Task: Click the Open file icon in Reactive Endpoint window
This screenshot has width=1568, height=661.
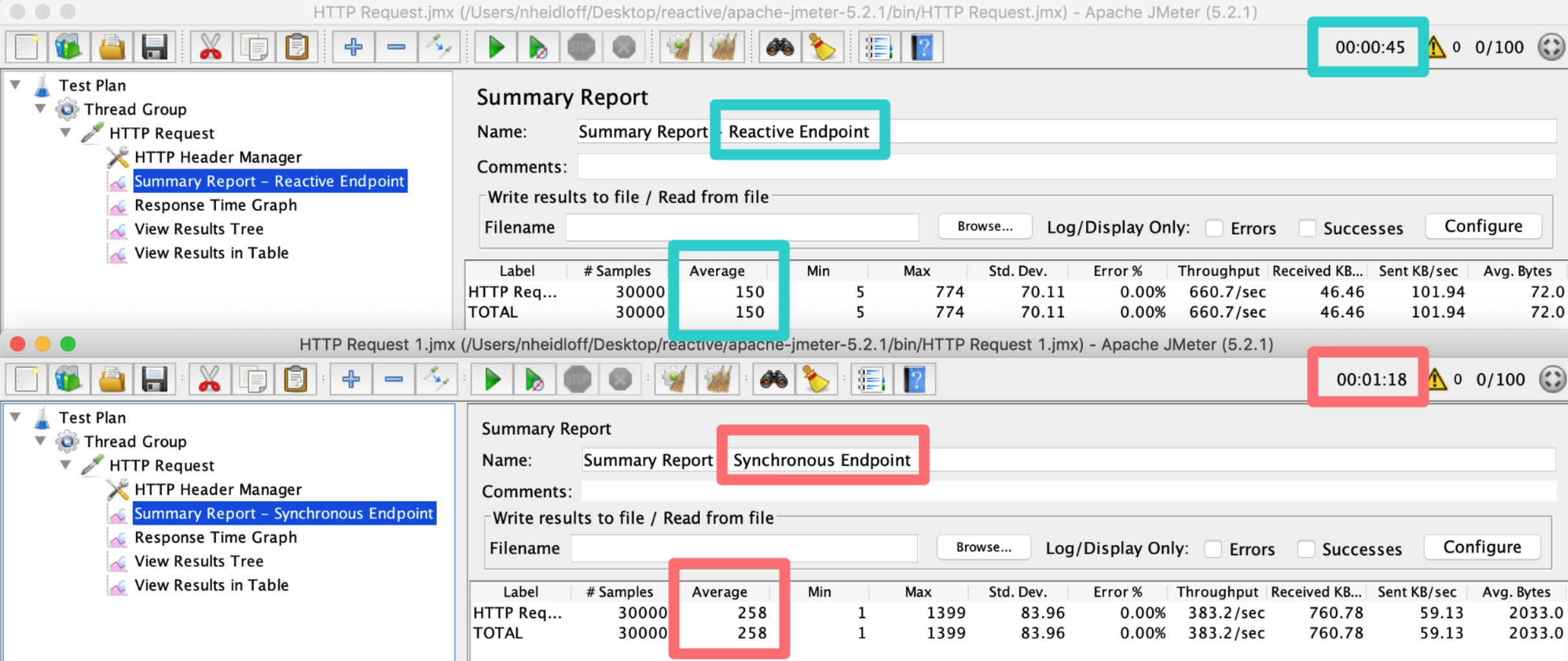Action: (x=112, y=47)
